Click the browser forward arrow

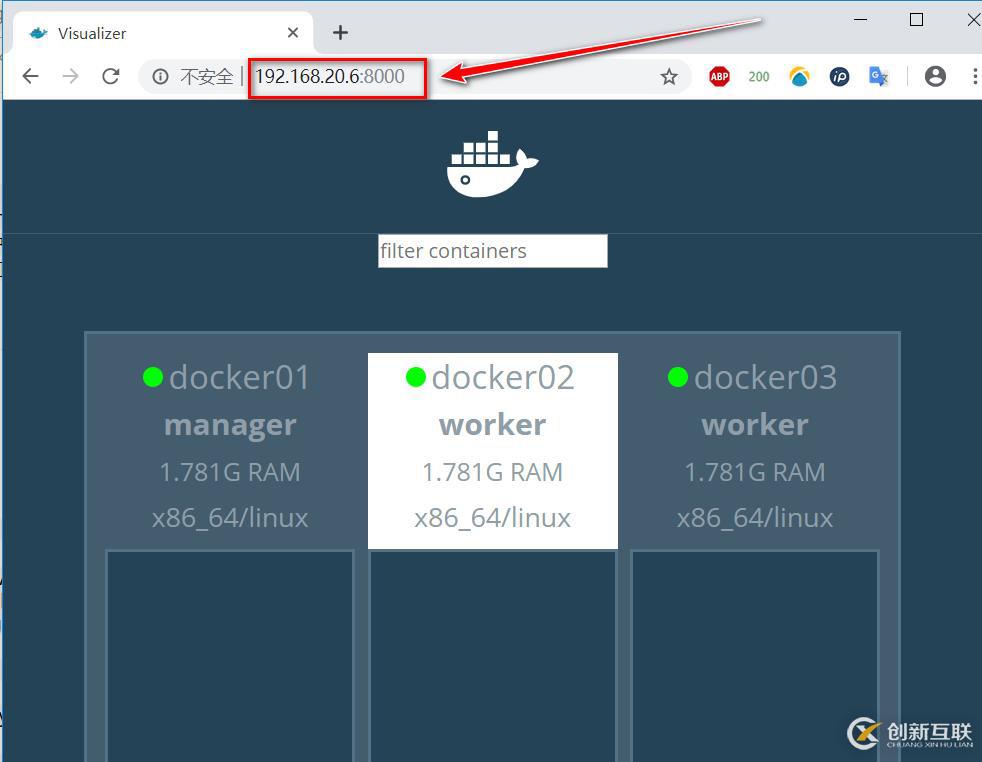pyautogui.click(x=71, y=76)
